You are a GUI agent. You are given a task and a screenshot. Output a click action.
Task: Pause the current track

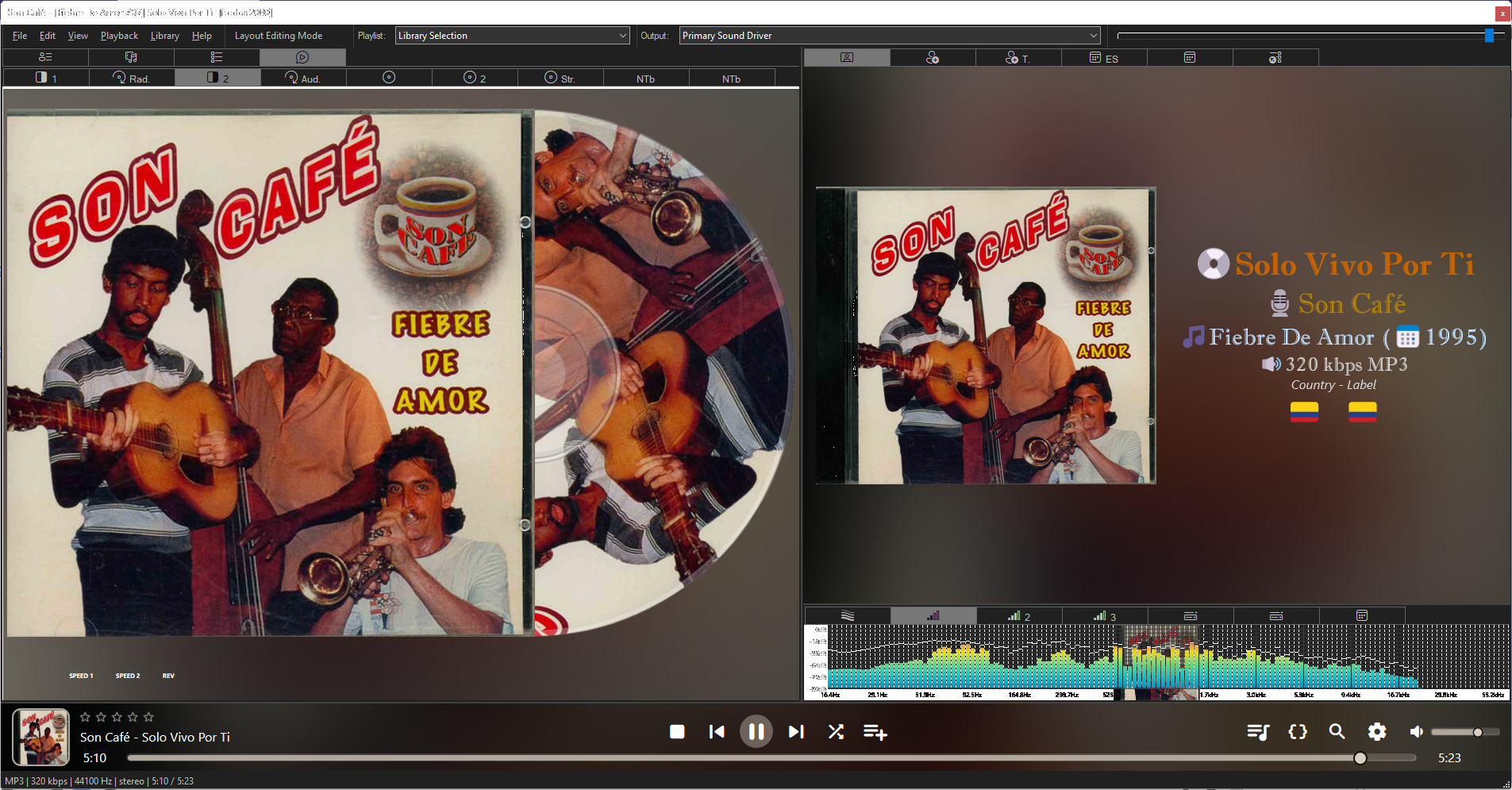tap(756, 732)
